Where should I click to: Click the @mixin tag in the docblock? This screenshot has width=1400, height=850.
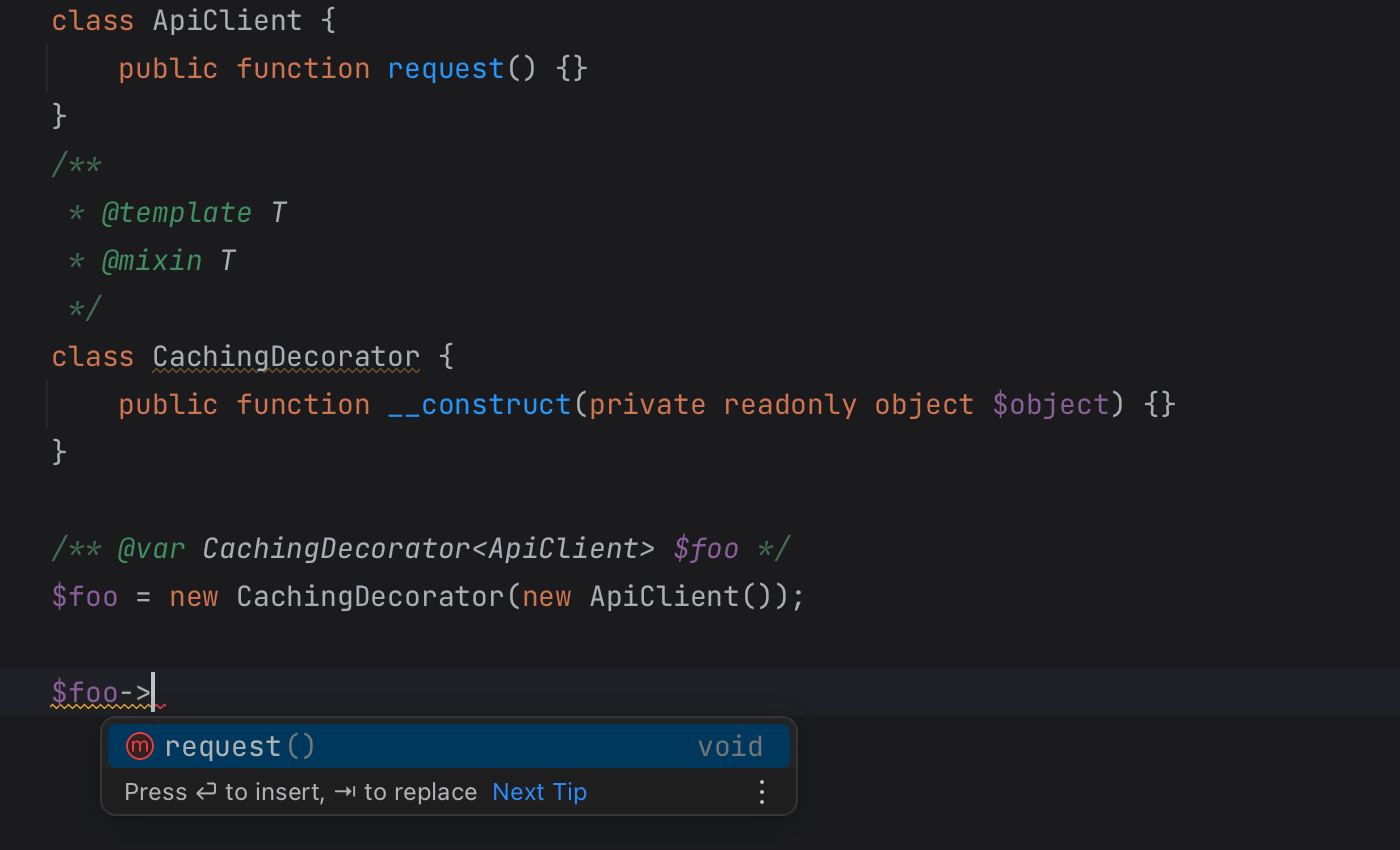151,260
